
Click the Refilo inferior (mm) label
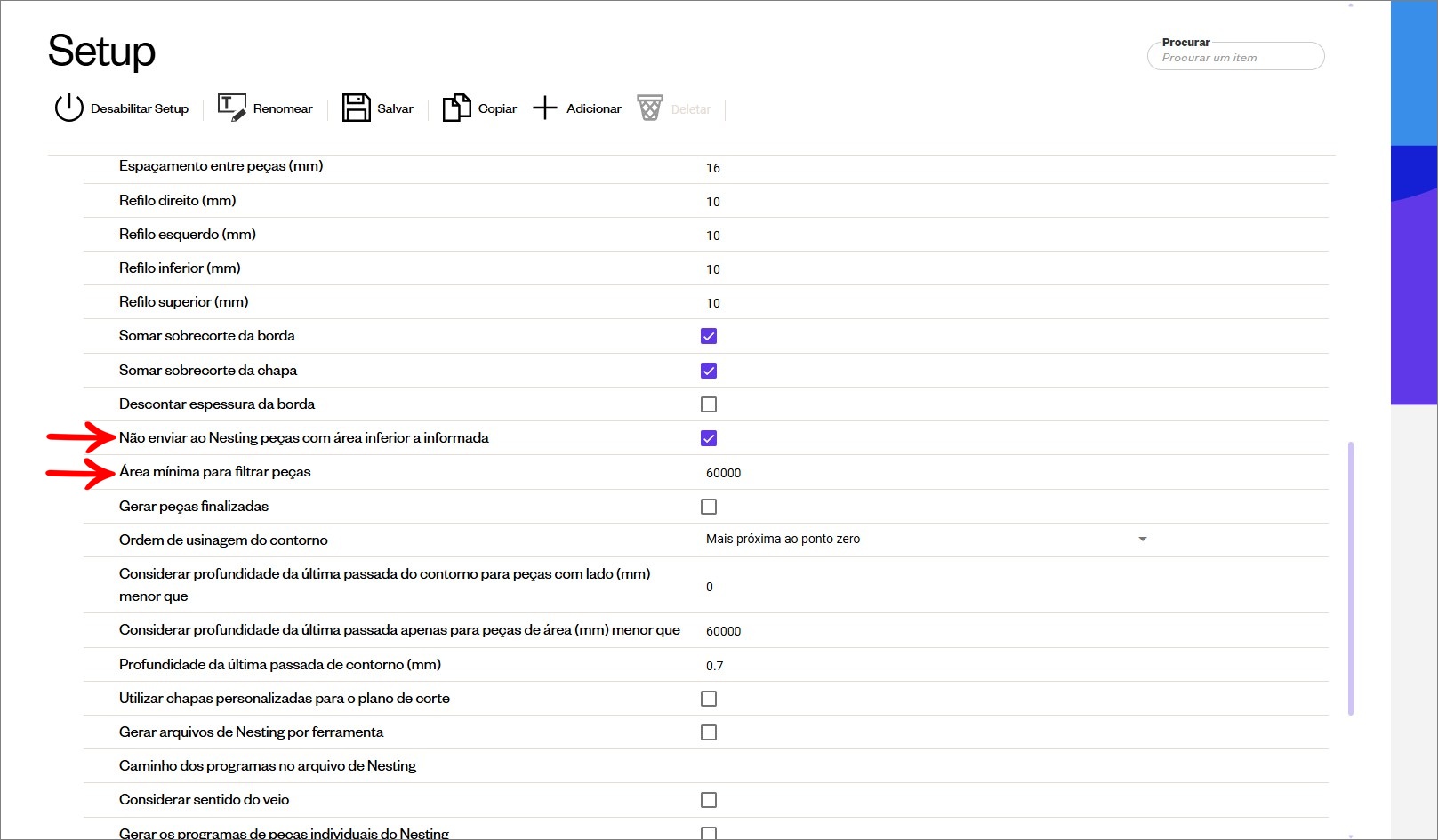(x=180, y=268)
